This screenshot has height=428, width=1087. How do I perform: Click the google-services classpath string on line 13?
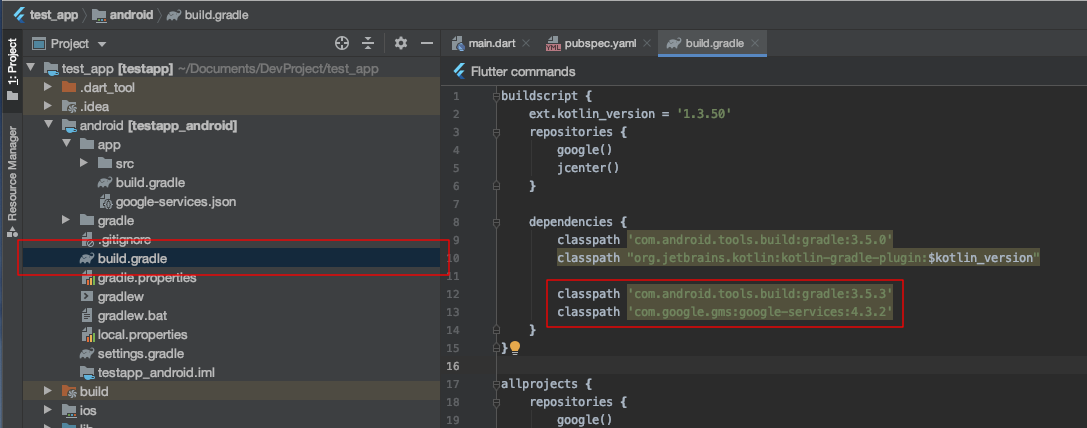point(760,311)
